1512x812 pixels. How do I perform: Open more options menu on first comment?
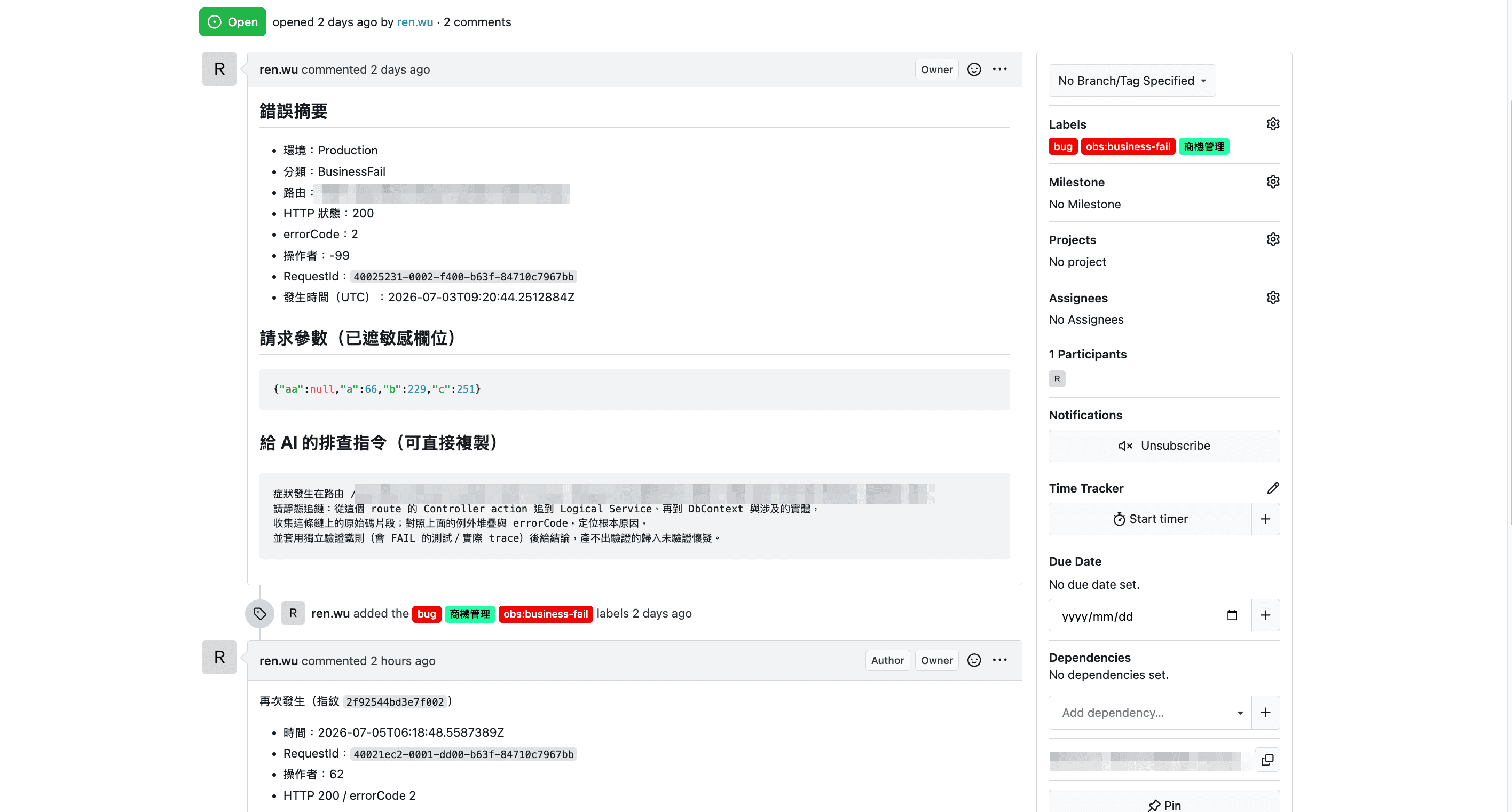coord(999,69)
